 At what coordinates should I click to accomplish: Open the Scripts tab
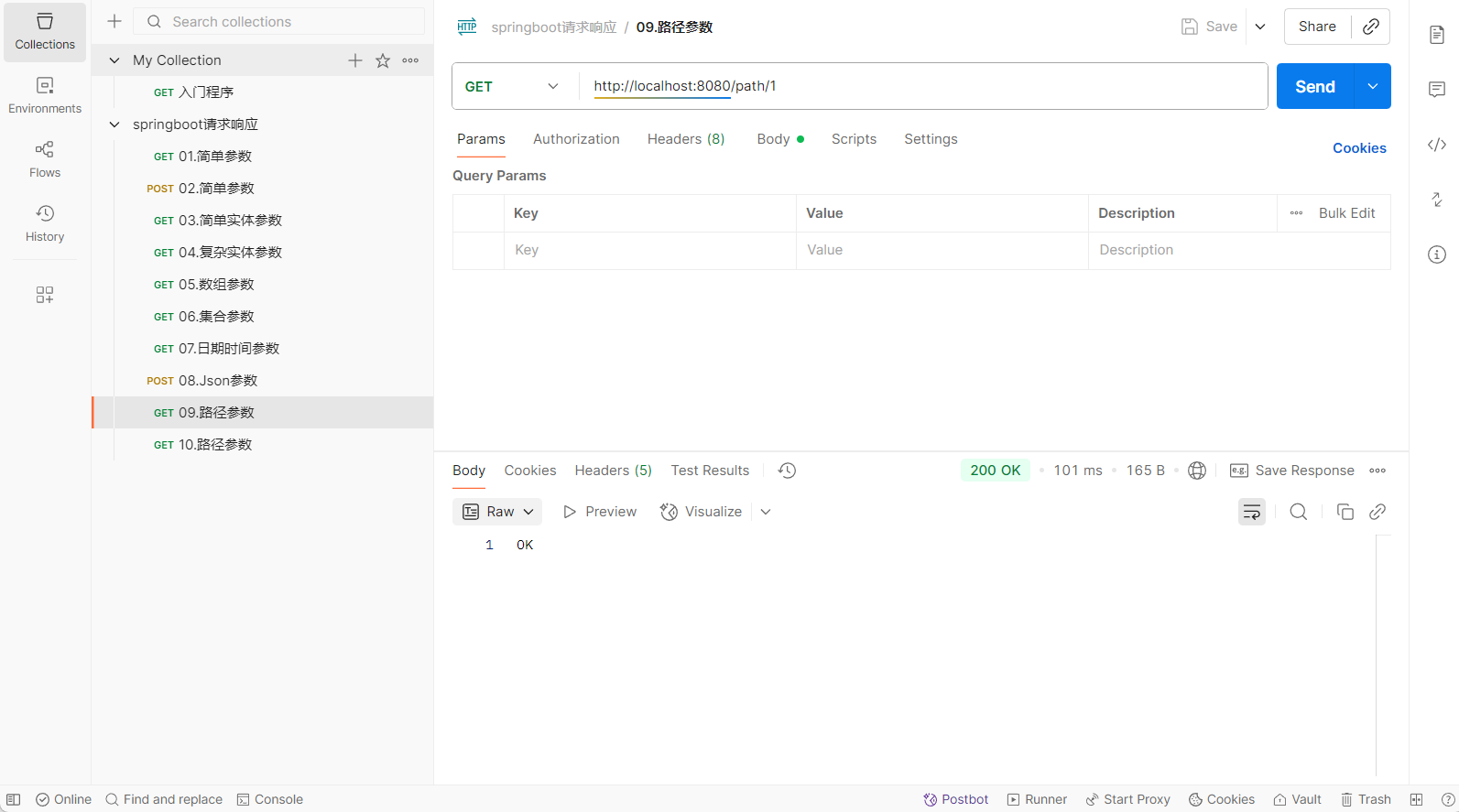click(x=854, y=139)
